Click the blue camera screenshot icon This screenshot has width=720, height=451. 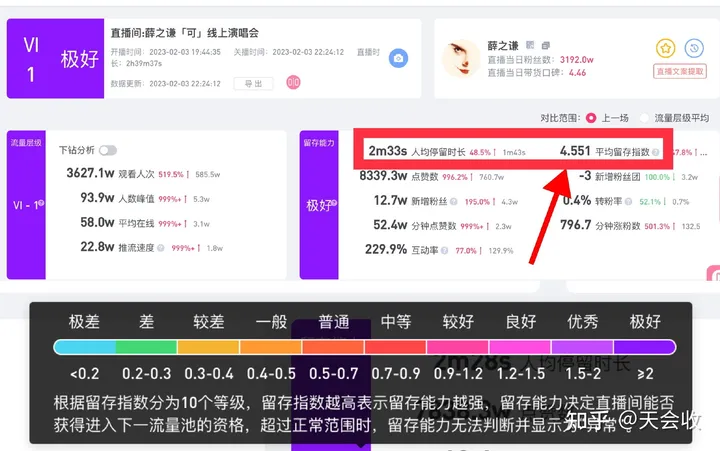pyautogui.click(x=397, y=58)
